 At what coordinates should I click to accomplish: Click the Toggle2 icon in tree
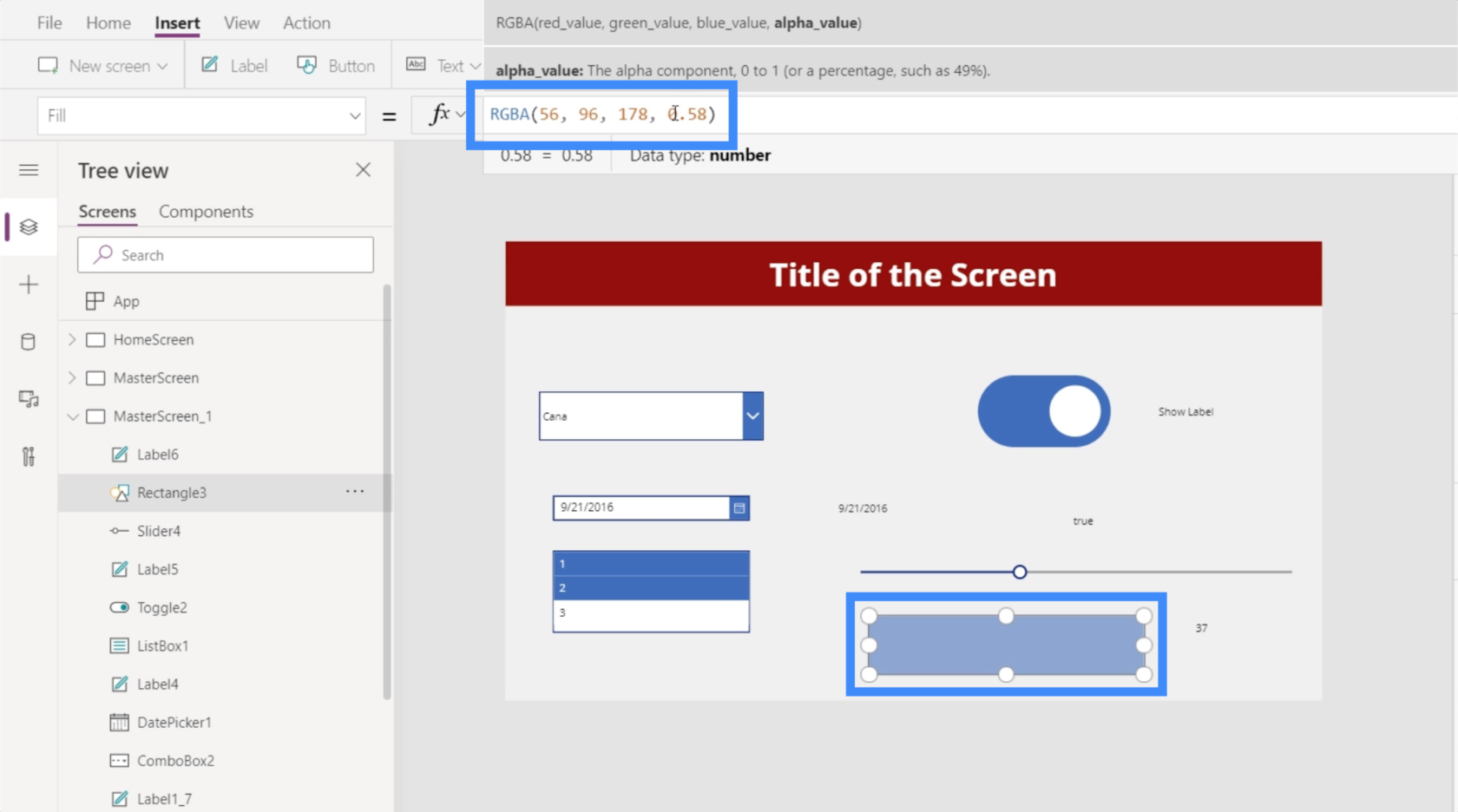pyautogui.click(x=120, y=607)
